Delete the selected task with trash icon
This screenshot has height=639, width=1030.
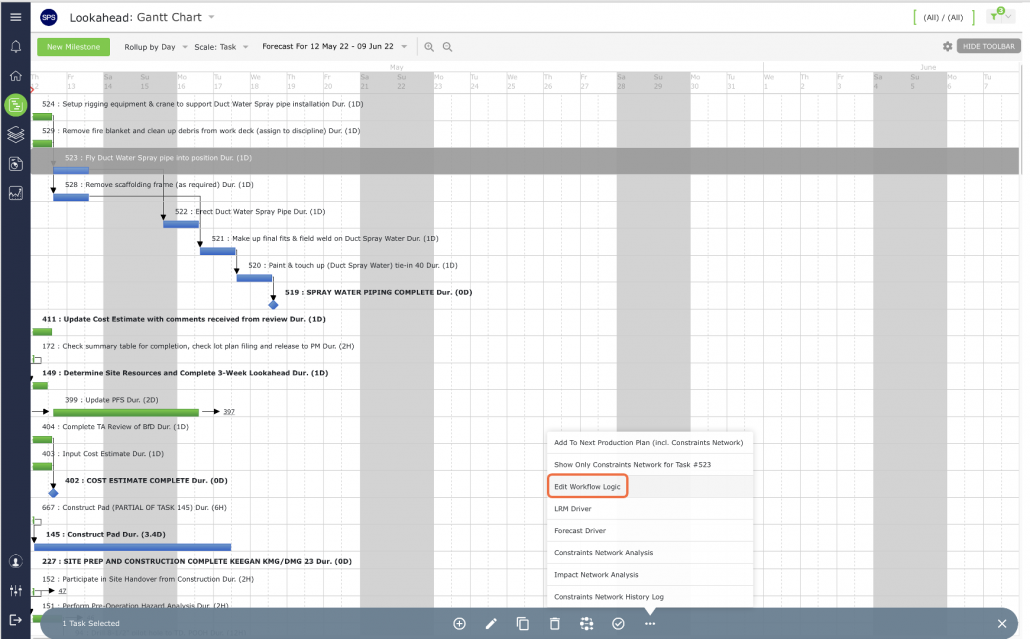pyautogui.click(x=554, y=624)
